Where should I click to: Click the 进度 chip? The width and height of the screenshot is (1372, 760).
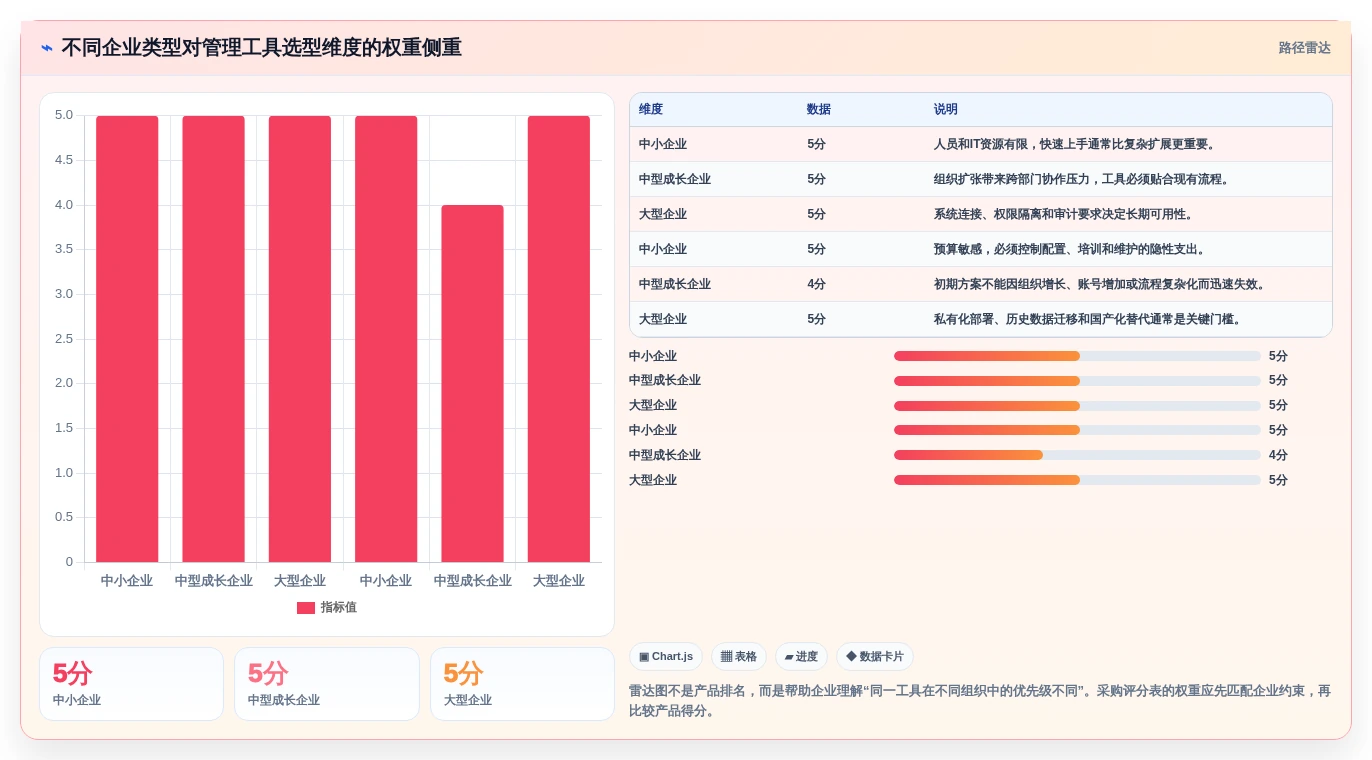click(x=801, y=657)
